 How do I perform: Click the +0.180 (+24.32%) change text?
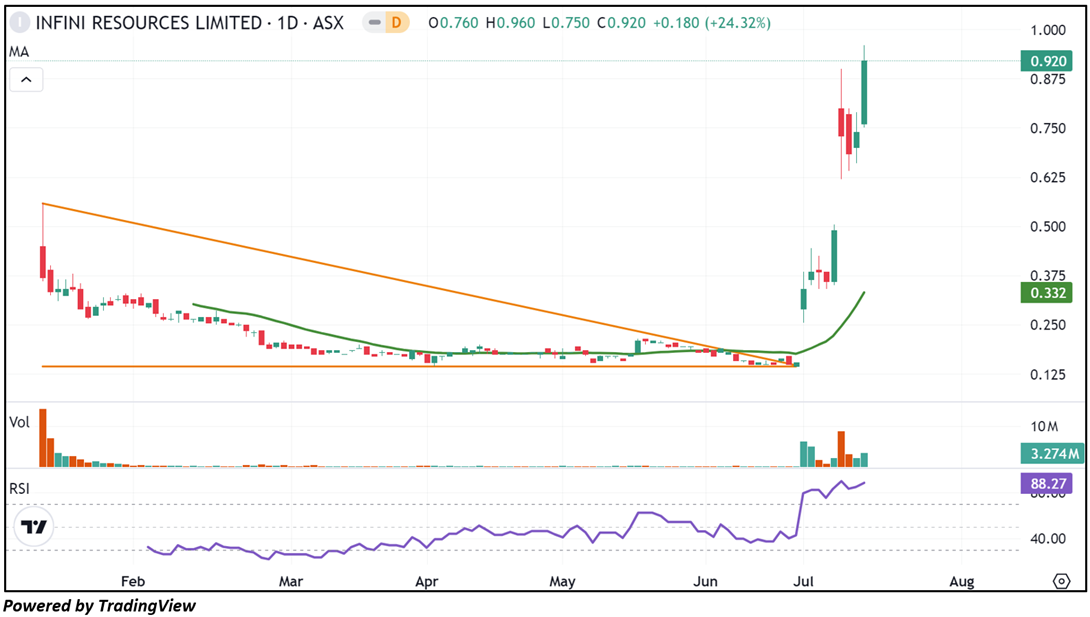click(x=712, y=23)
